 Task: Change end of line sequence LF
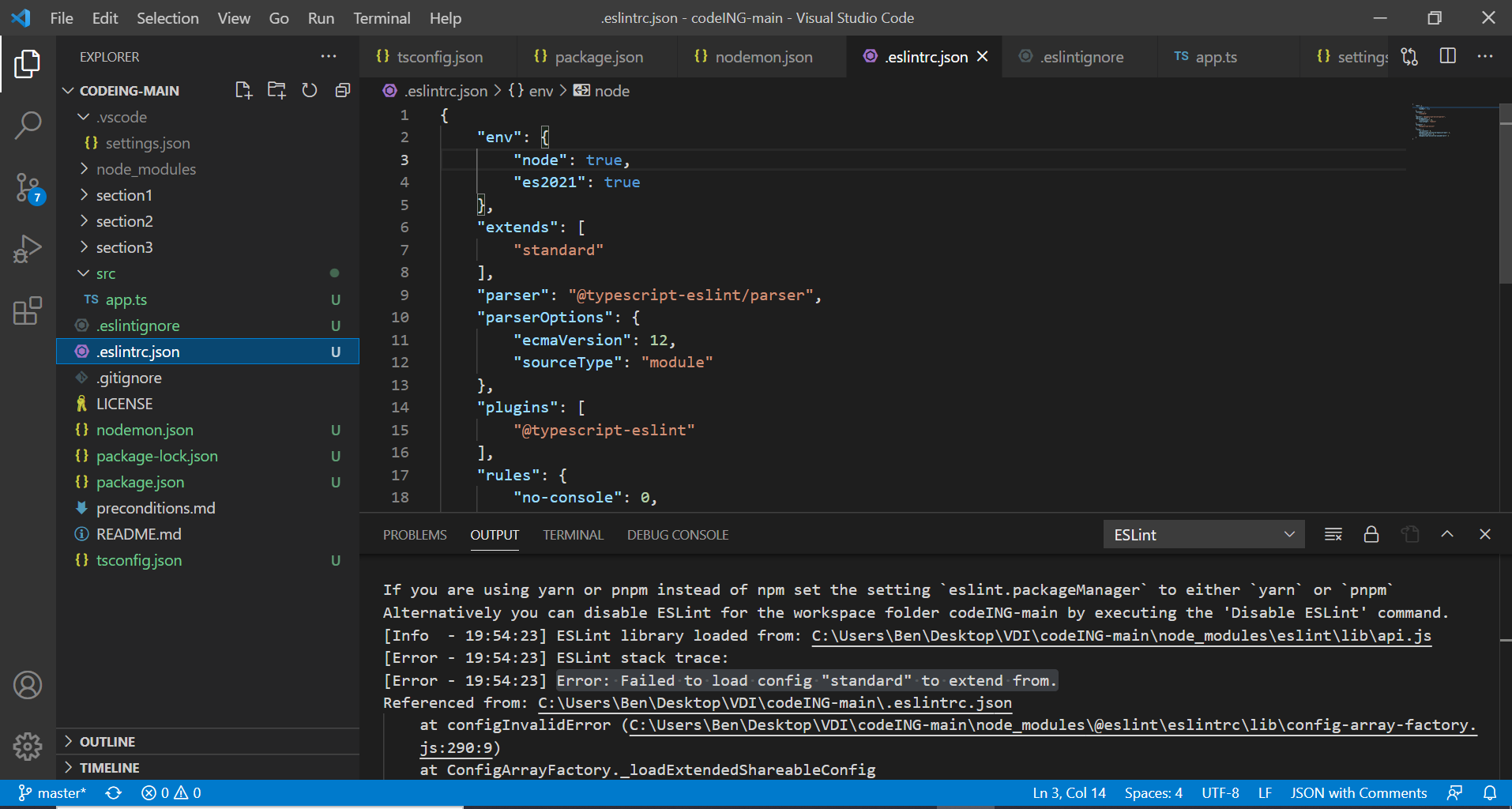pyautogui.click(x=1265, y=792)
